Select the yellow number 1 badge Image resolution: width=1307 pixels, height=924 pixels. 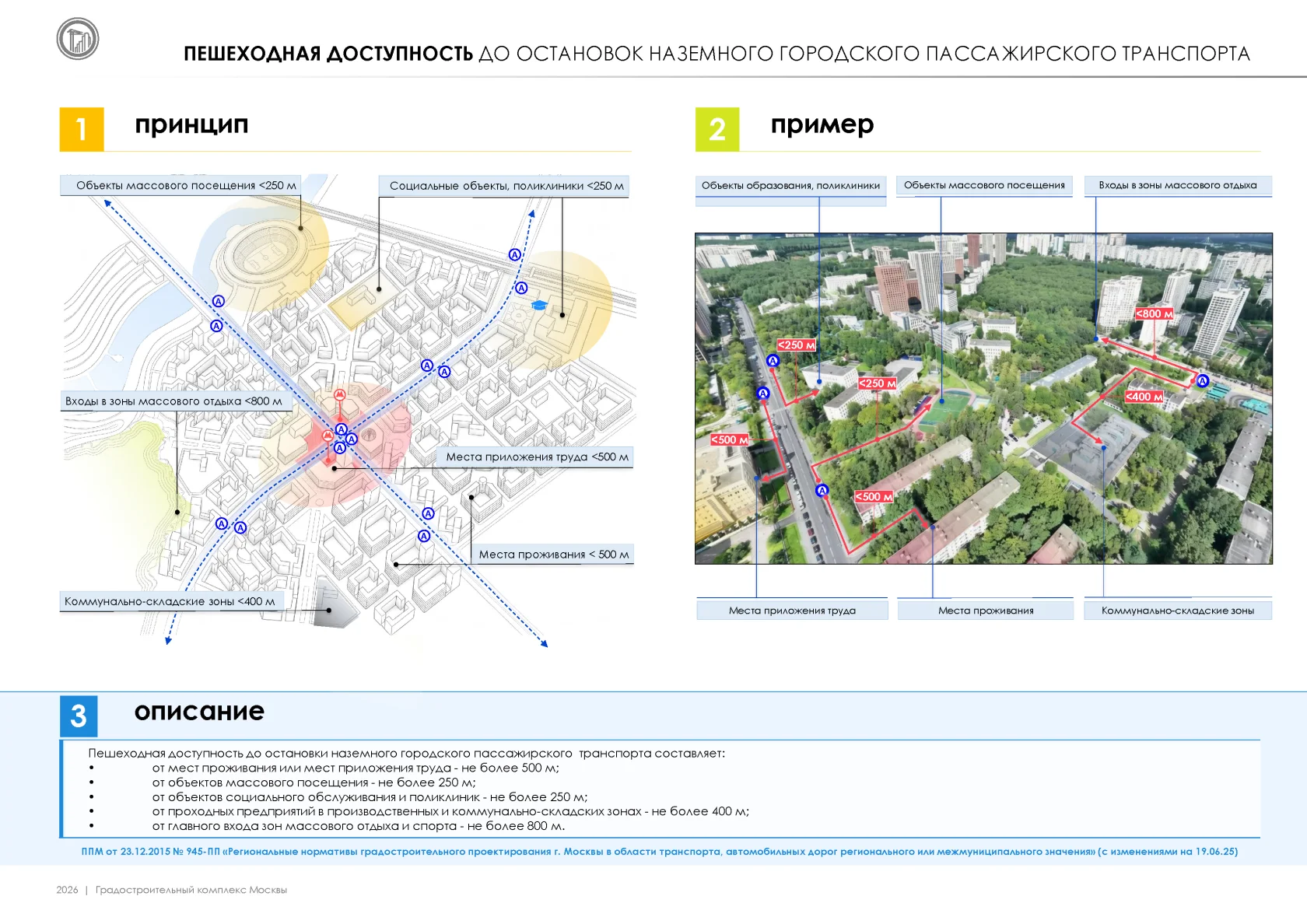point(82,129)
